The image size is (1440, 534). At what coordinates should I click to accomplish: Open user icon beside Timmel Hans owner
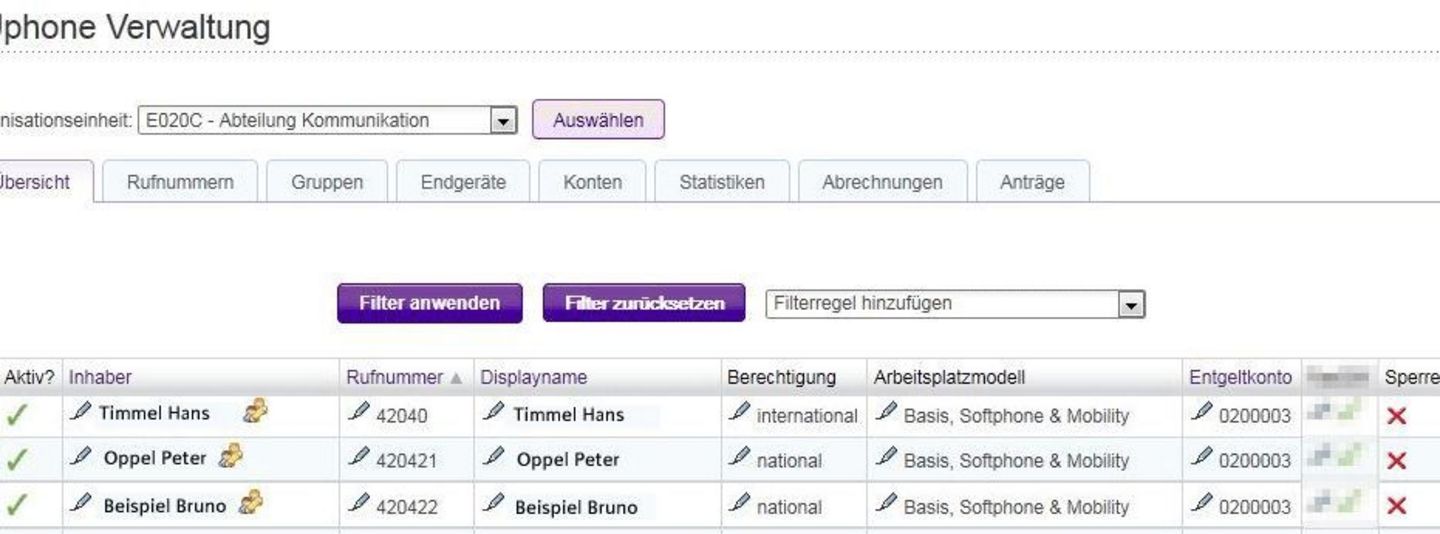[x=255, y=411]
